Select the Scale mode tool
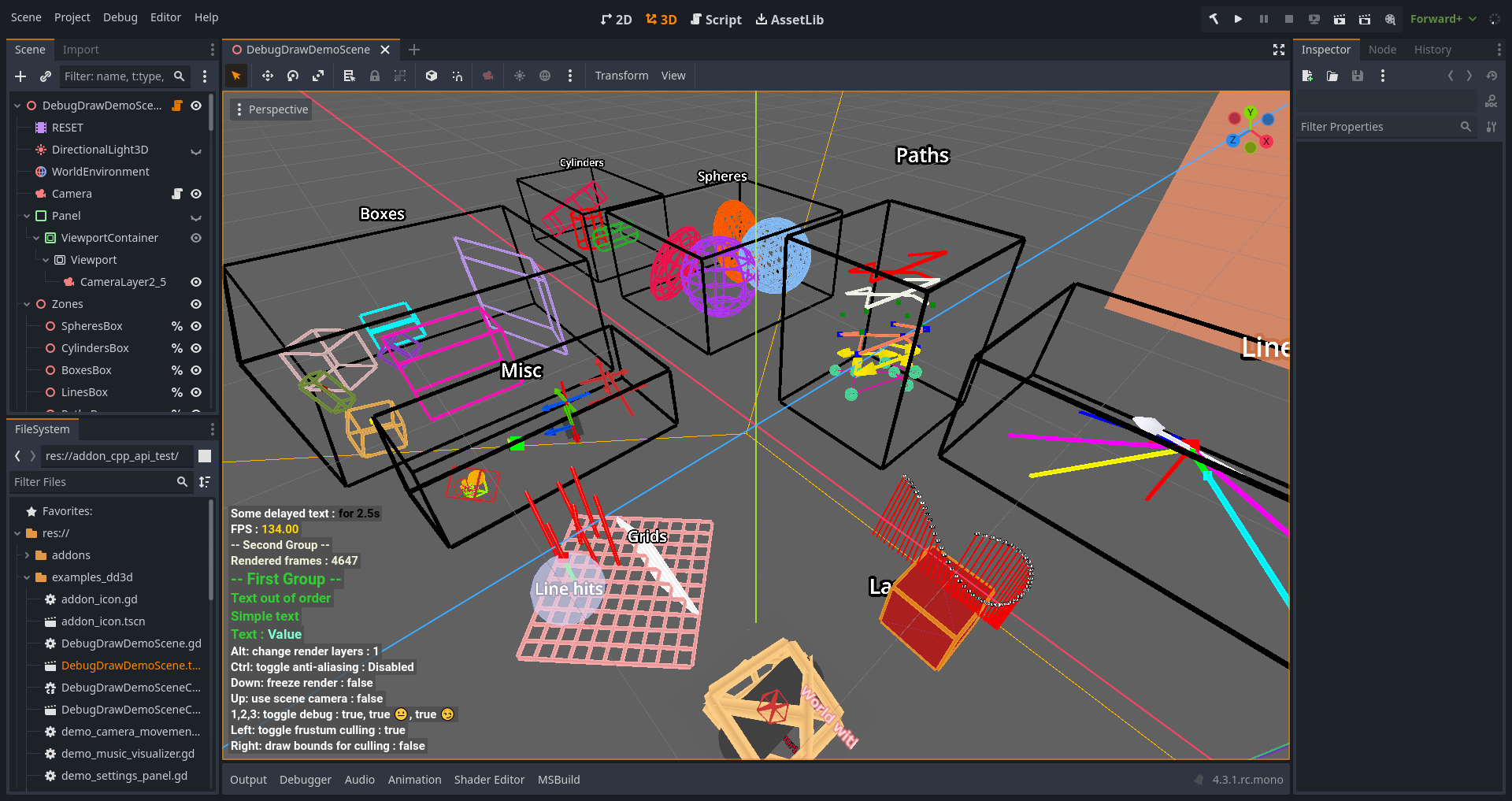 coord(318,76)
